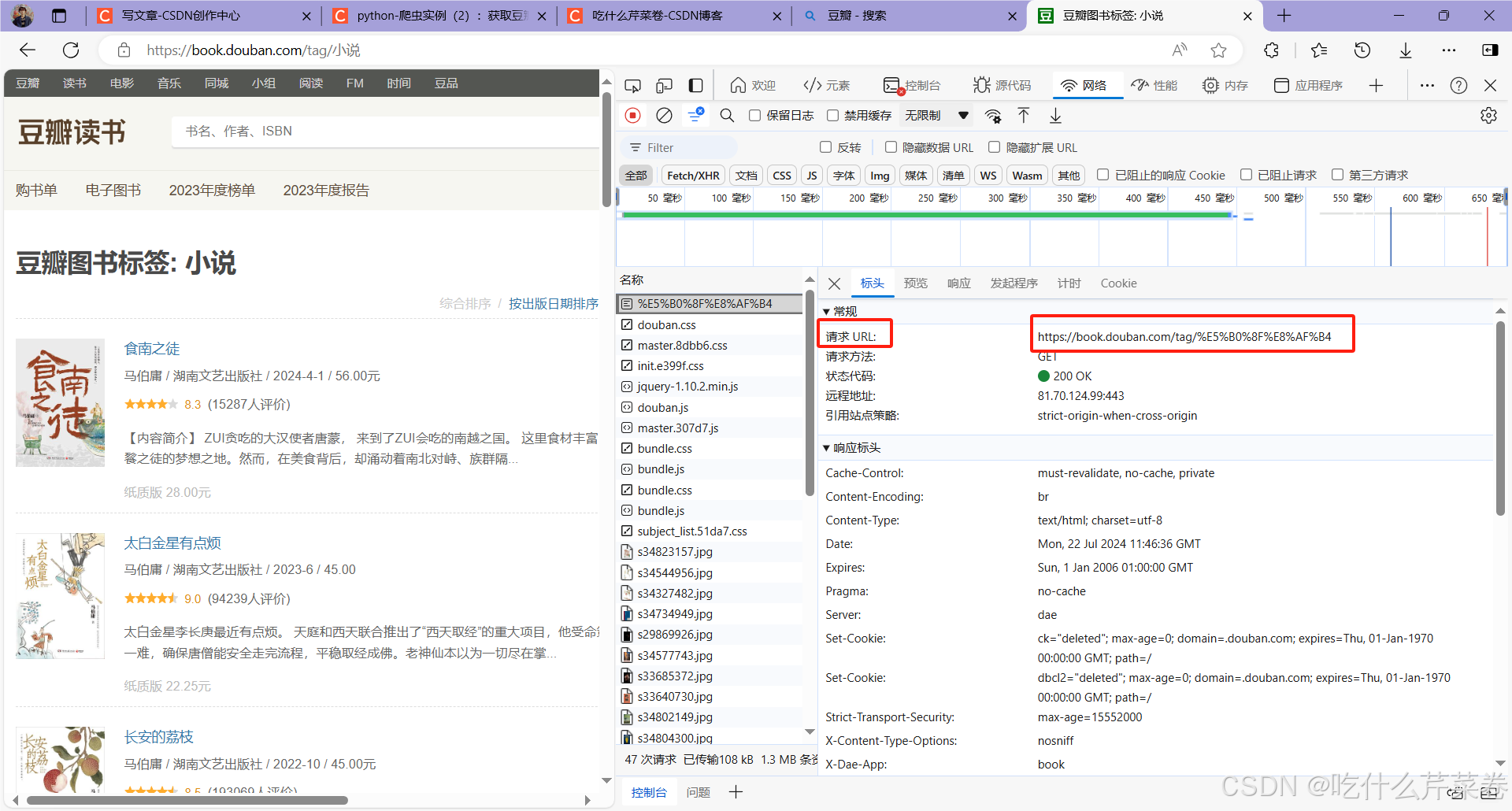
Task: Open the 网络 DevTools tab
Action: (x=1084, y=85)
